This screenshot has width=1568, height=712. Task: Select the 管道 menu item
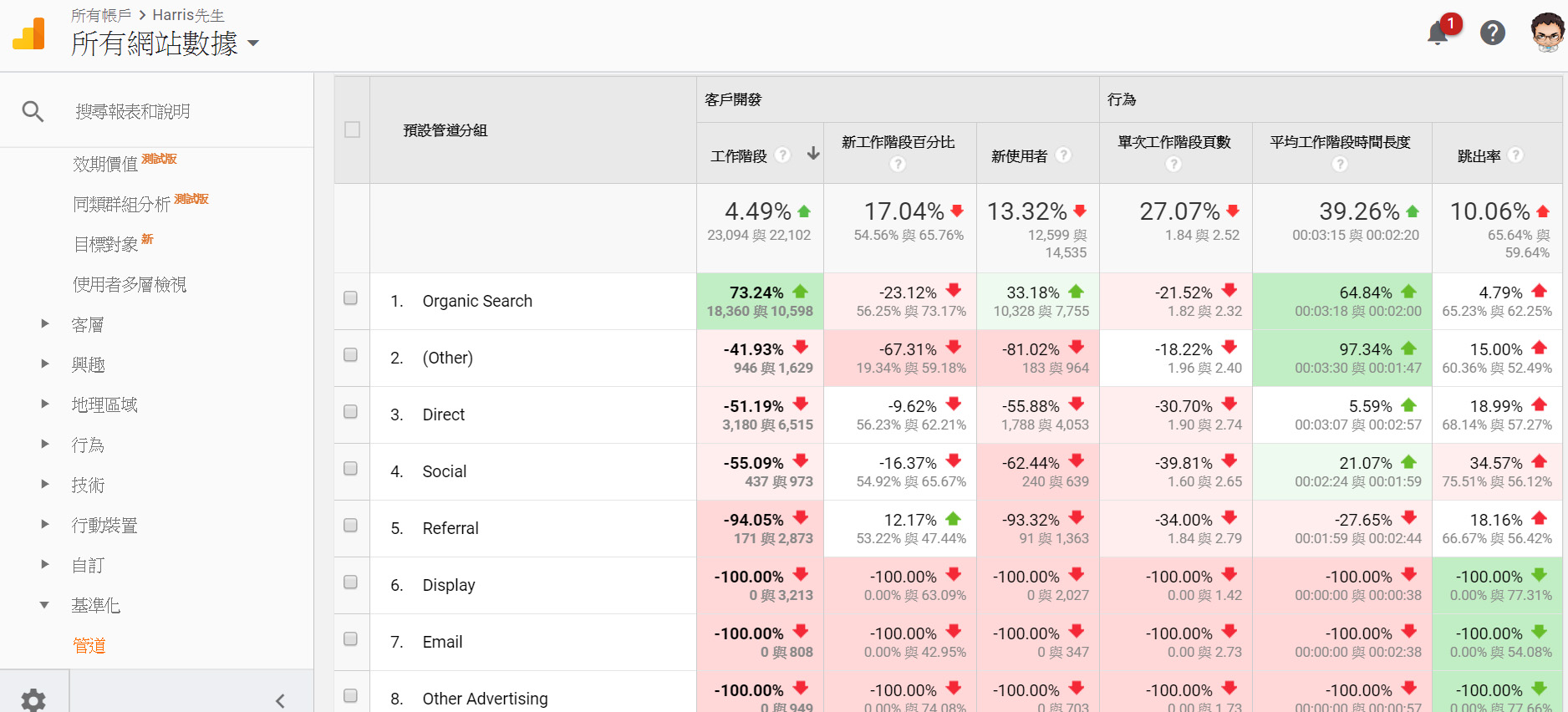click(89, 645)
